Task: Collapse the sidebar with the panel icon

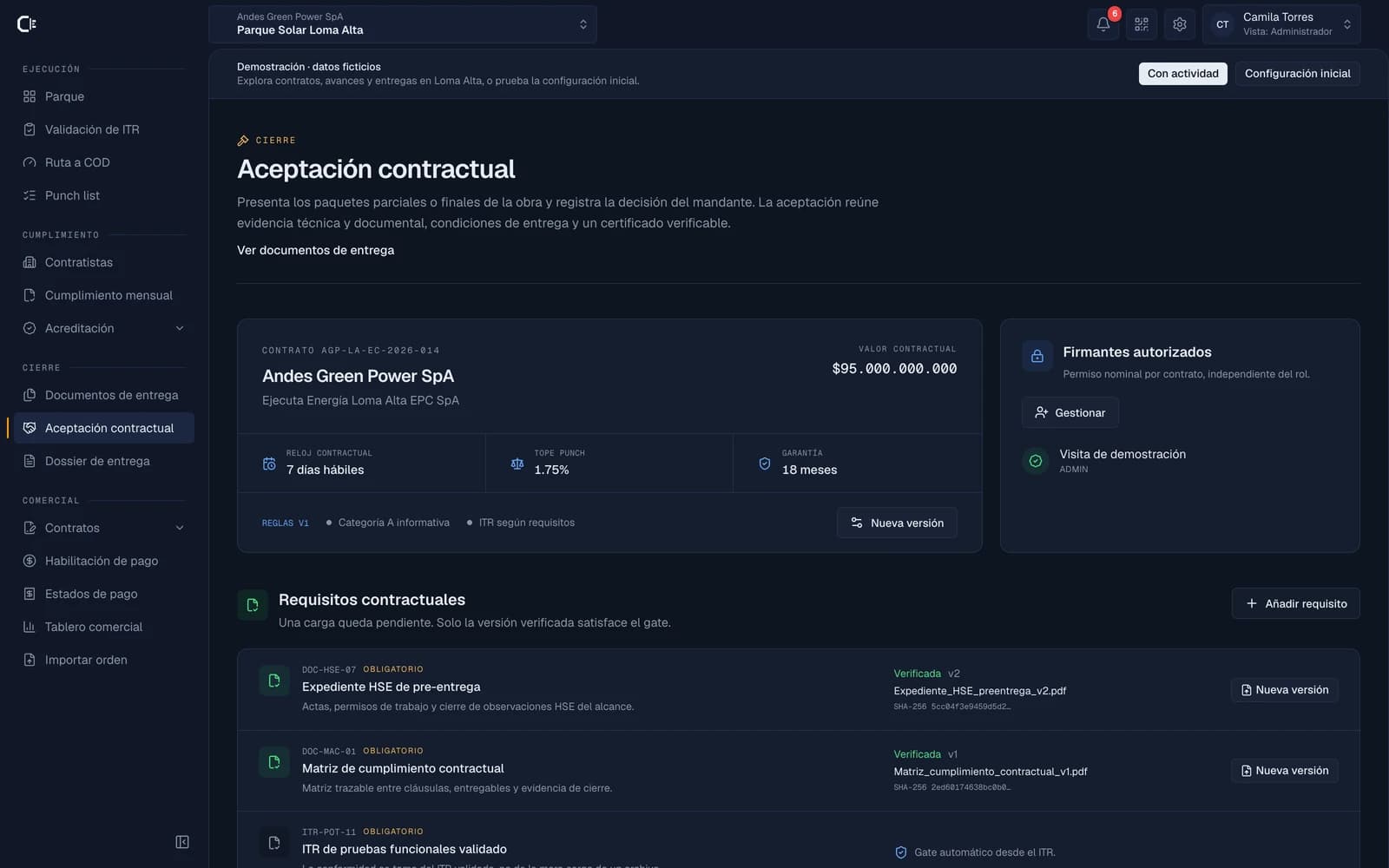Action: click(182, 842)
